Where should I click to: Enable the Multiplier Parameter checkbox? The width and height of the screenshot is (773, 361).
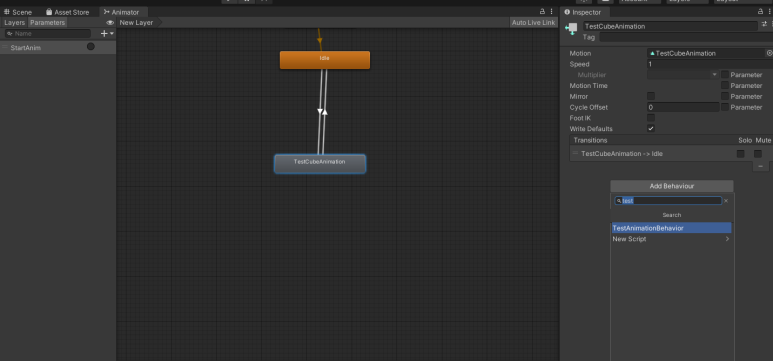tap(725, 74)
